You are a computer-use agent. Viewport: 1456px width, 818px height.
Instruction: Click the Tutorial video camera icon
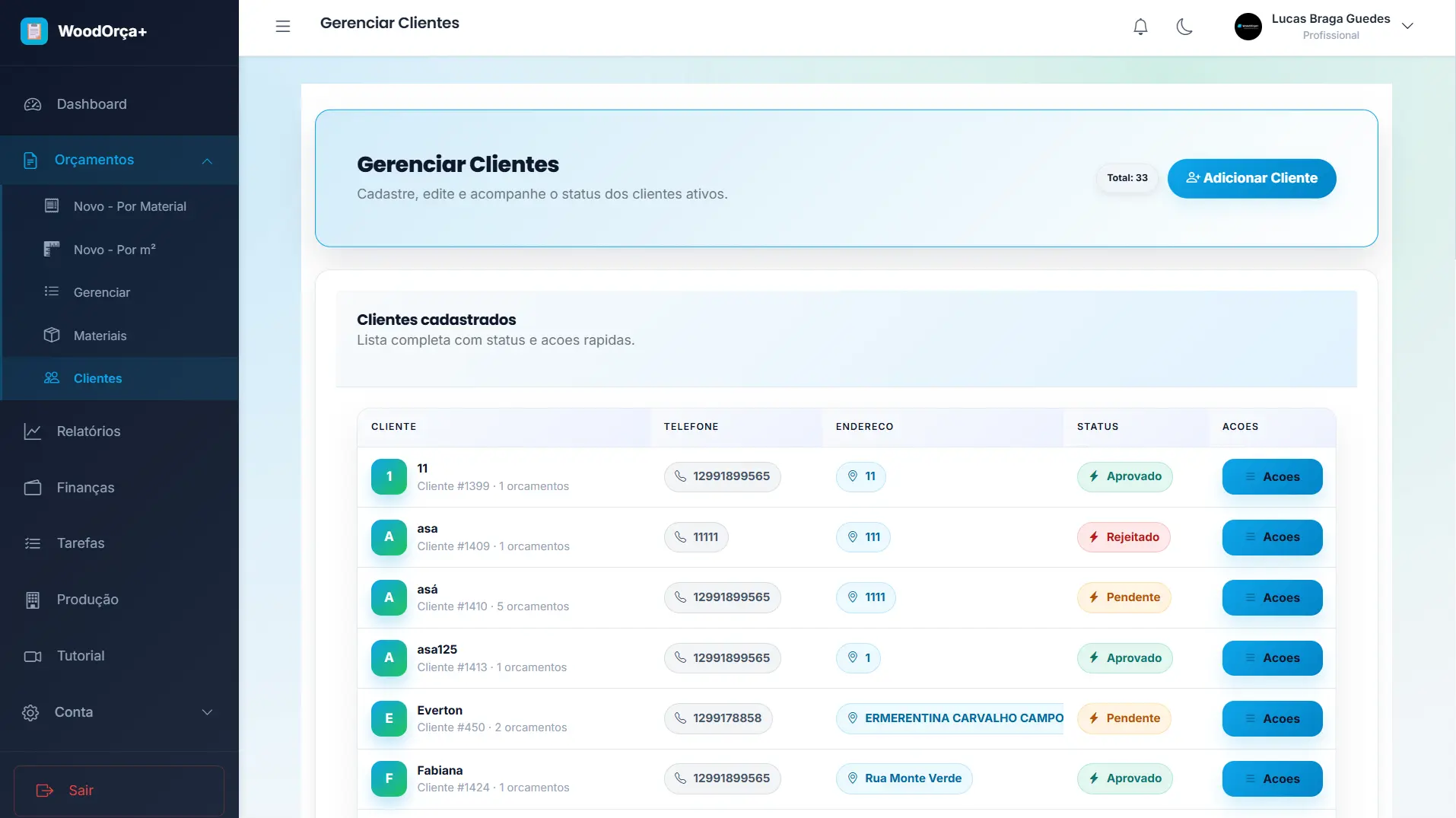[33, 656]
